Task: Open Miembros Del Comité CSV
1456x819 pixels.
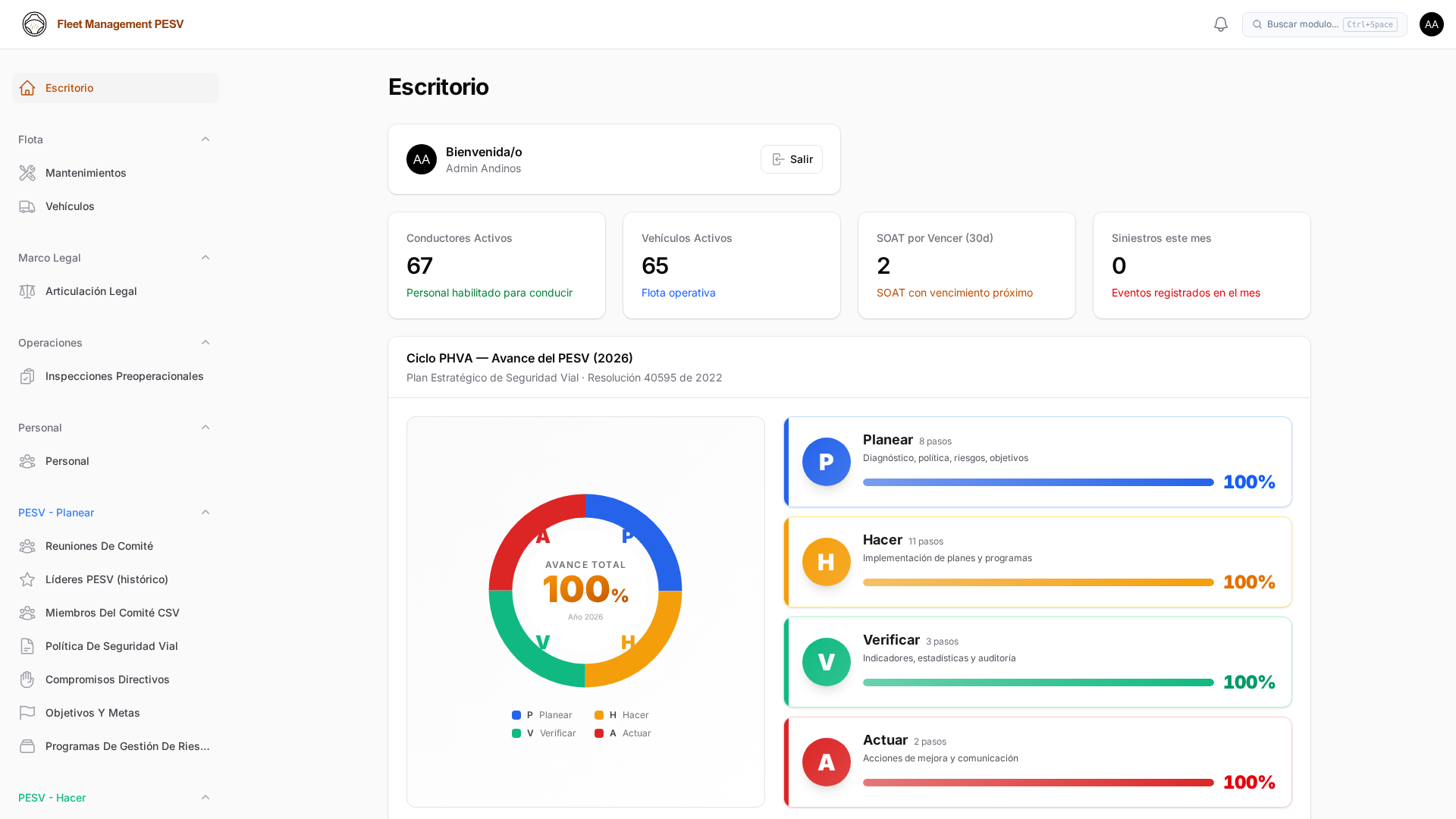Action: tap(115, 613)
